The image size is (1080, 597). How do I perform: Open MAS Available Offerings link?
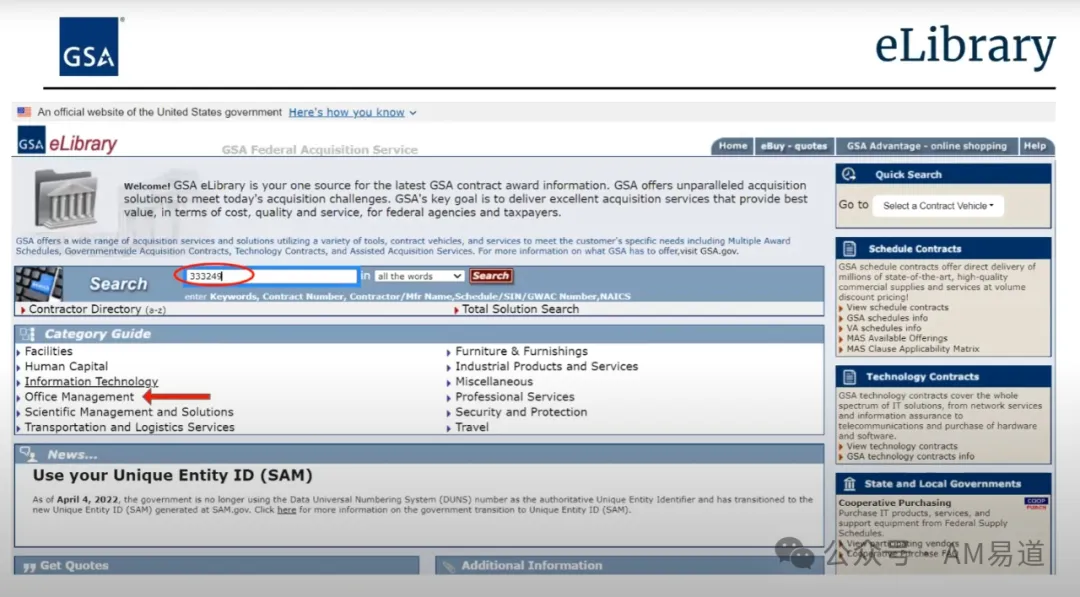click(897, 338)
